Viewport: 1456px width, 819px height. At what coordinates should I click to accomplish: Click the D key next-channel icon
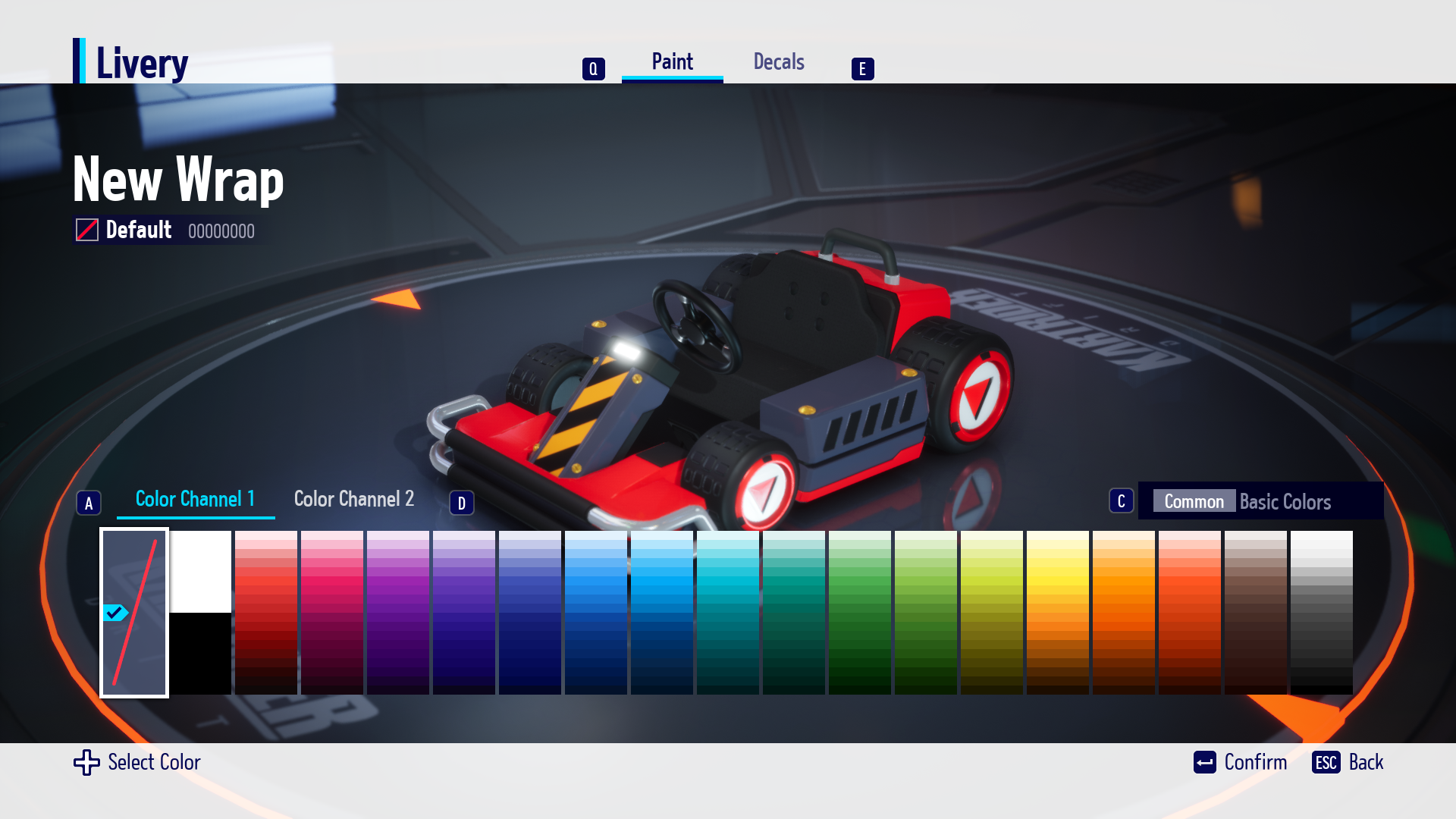(462, 503)
